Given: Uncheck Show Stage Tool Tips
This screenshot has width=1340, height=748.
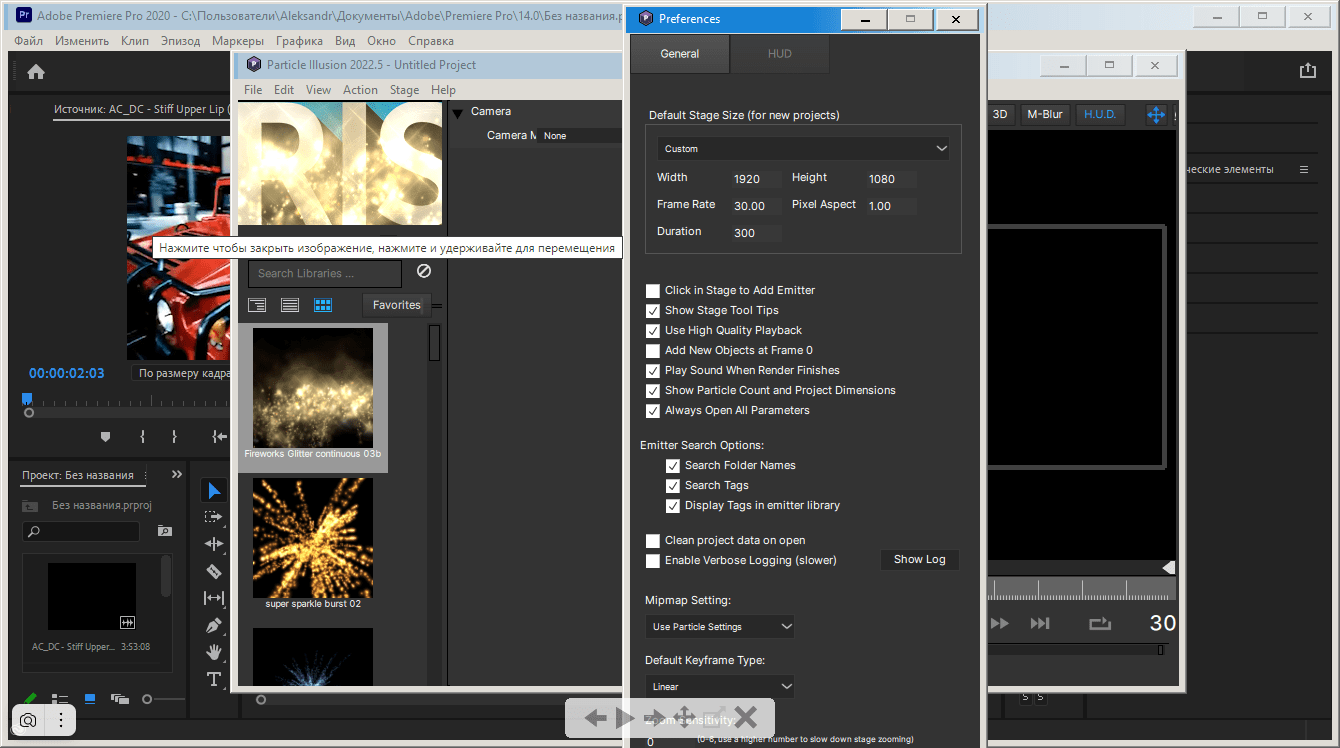Looking at the screenshot, I should [653, 311].
